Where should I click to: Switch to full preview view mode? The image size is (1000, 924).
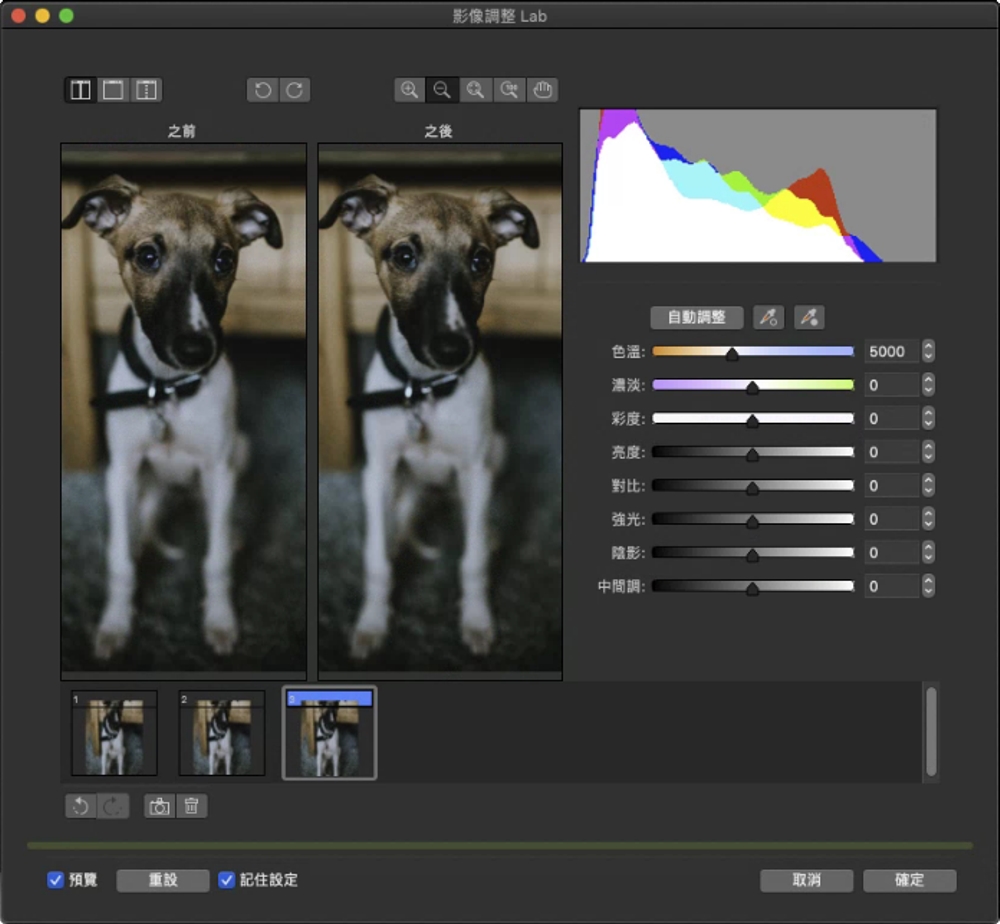click(113, 90)
